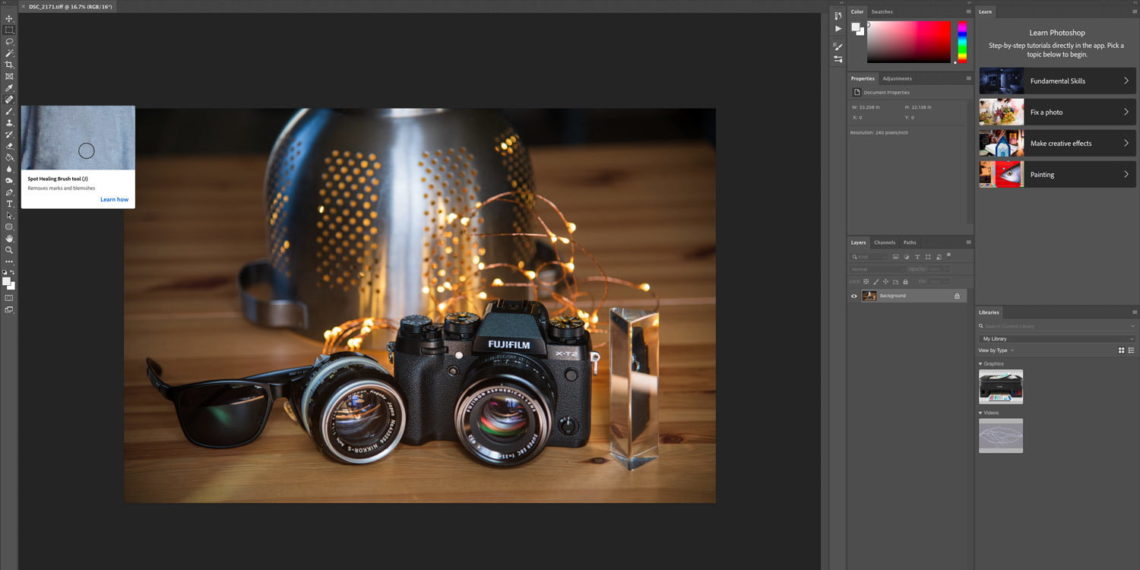Open the Adjustment sliders panel icon
This screenshot has height=570, width=1140.
(838, 59)
